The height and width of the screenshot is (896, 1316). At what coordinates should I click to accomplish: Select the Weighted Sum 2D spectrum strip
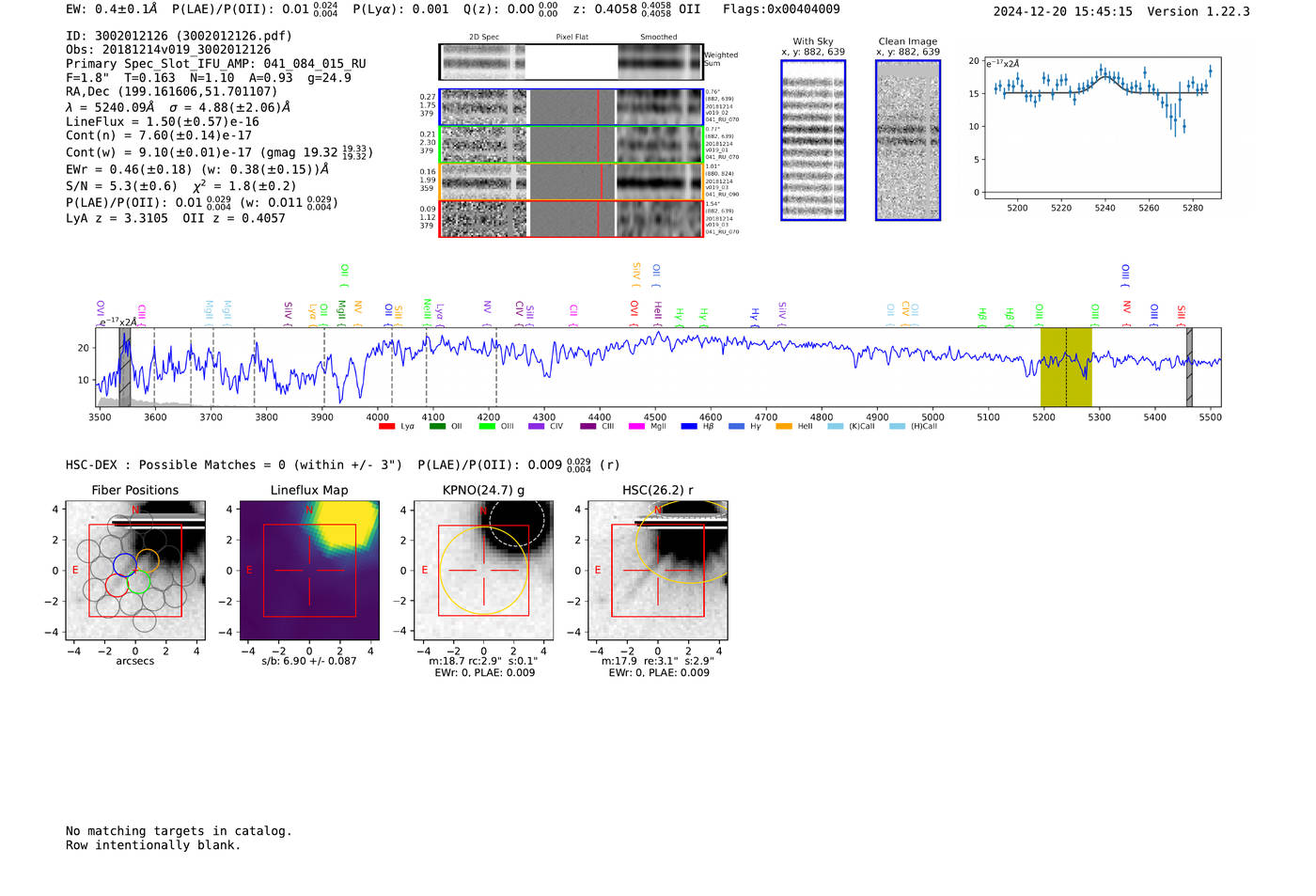571,62
